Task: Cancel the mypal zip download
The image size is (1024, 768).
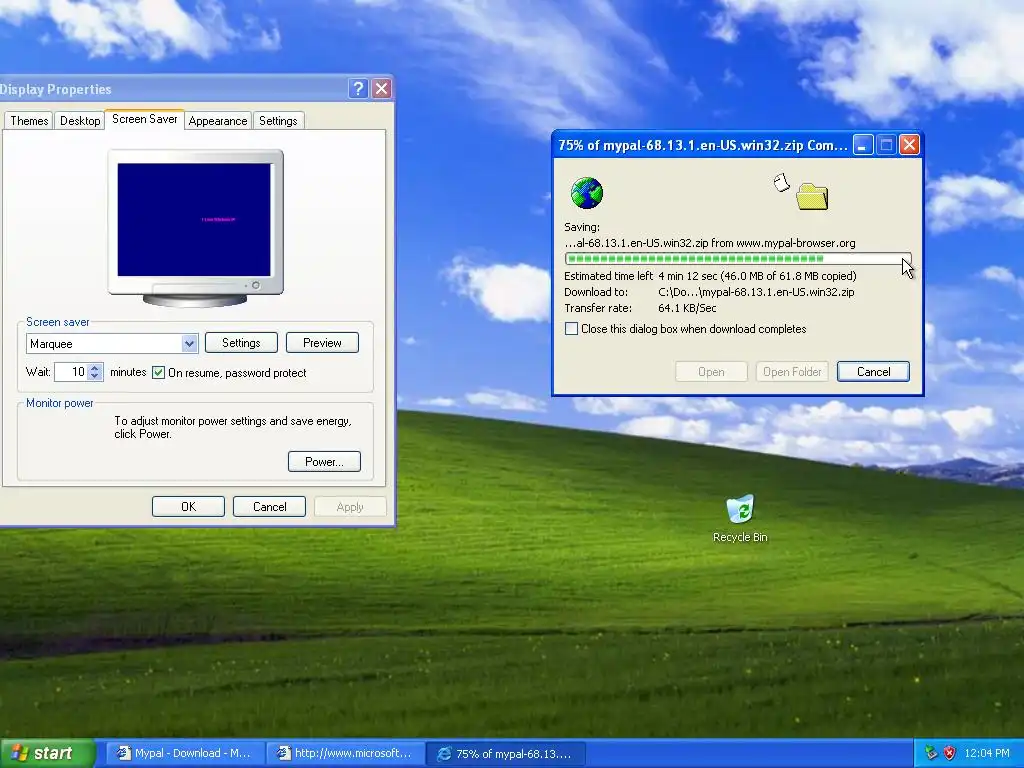Action: tap(873, 372)
